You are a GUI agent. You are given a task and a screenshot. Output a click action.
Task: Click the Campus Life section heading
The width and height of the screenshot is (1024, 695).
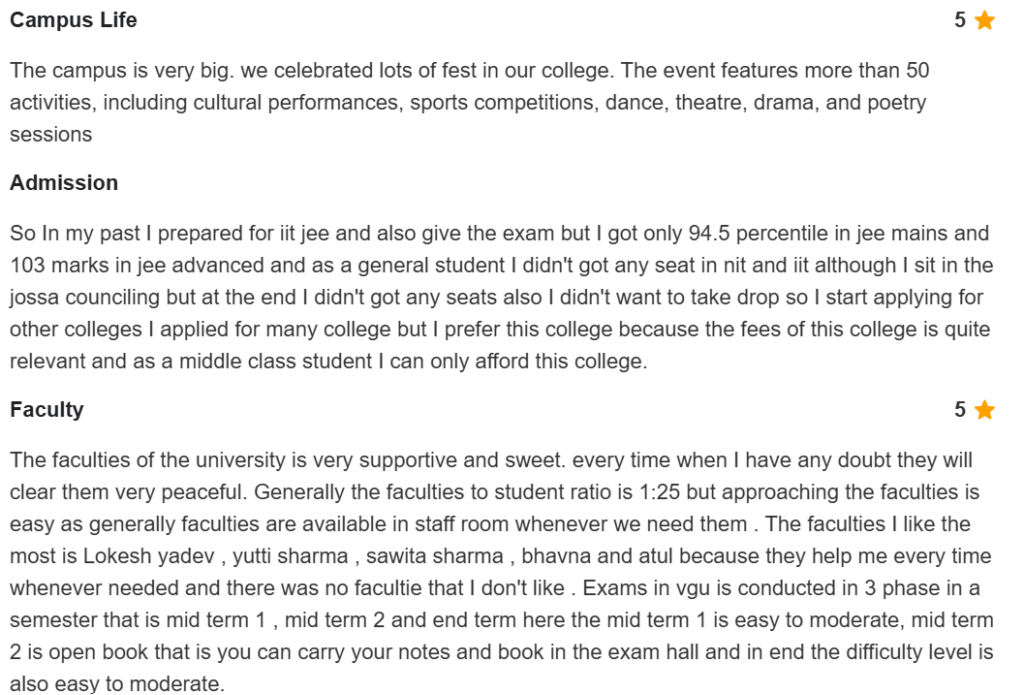73,20
